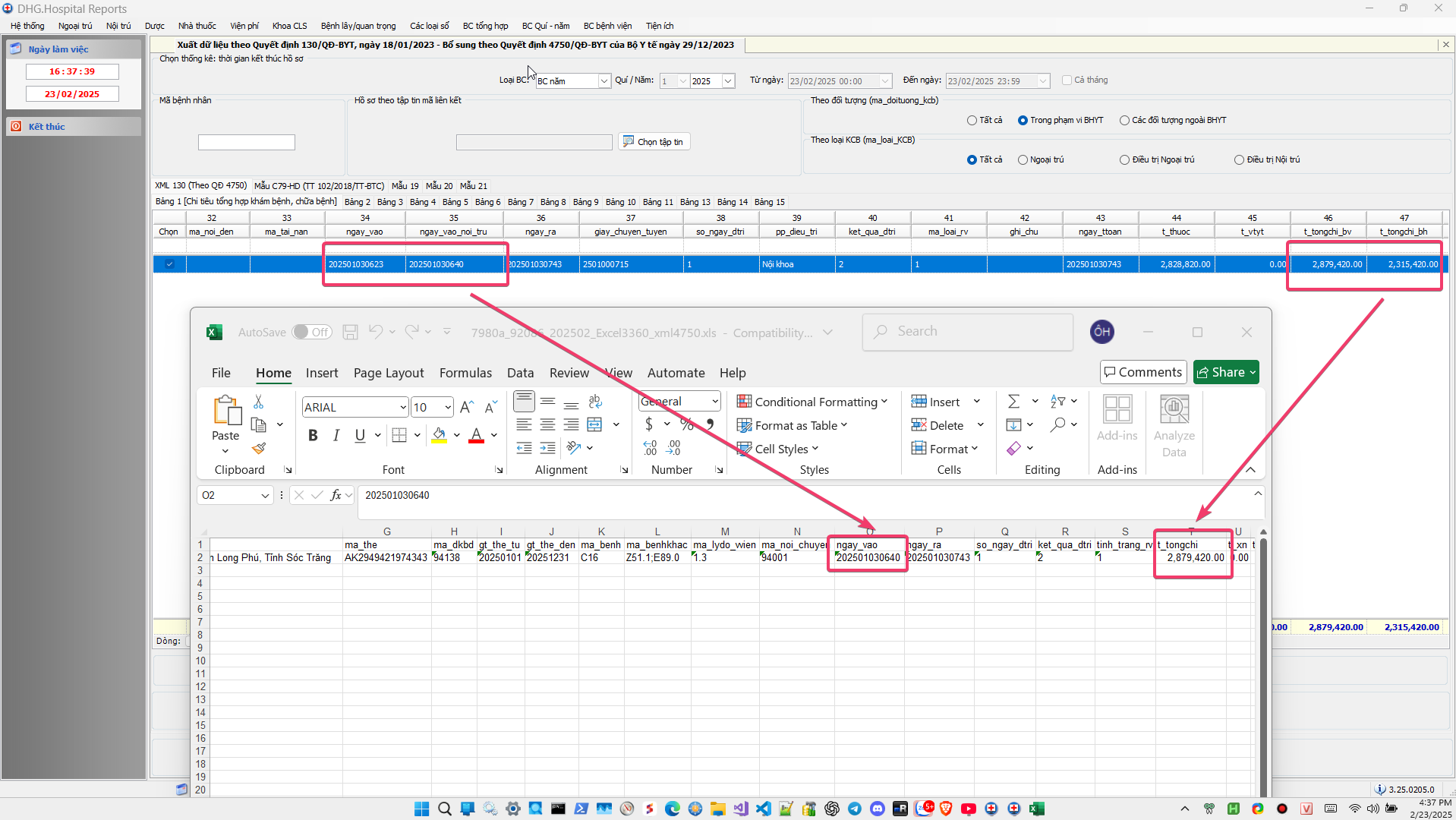The image size is (1456, 820).
Task: Toggle Italic formatting in Excel
Action: [x=336, y=435]
